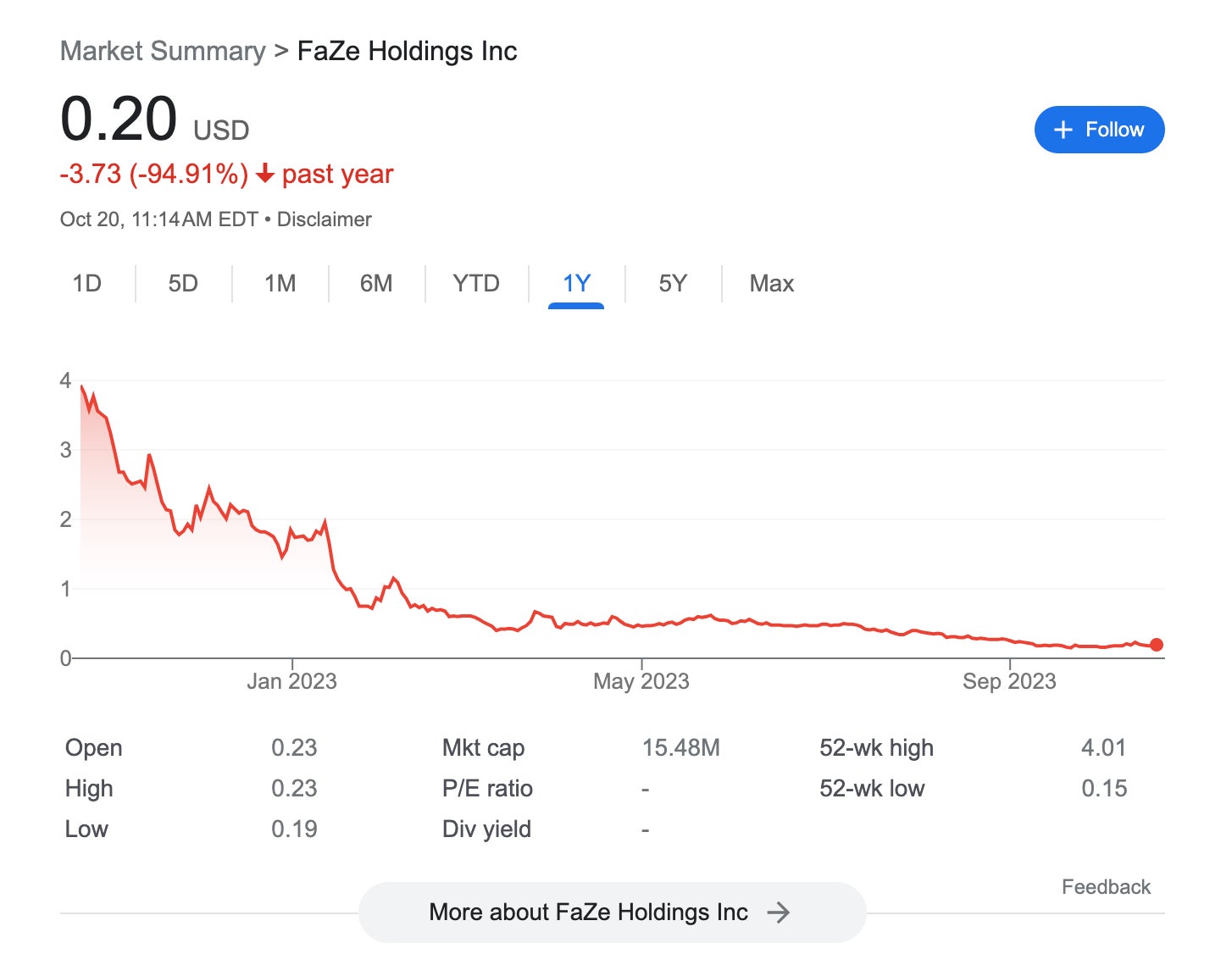
Task: Switch to the 5D time range
Action: (x=183, y=283)
